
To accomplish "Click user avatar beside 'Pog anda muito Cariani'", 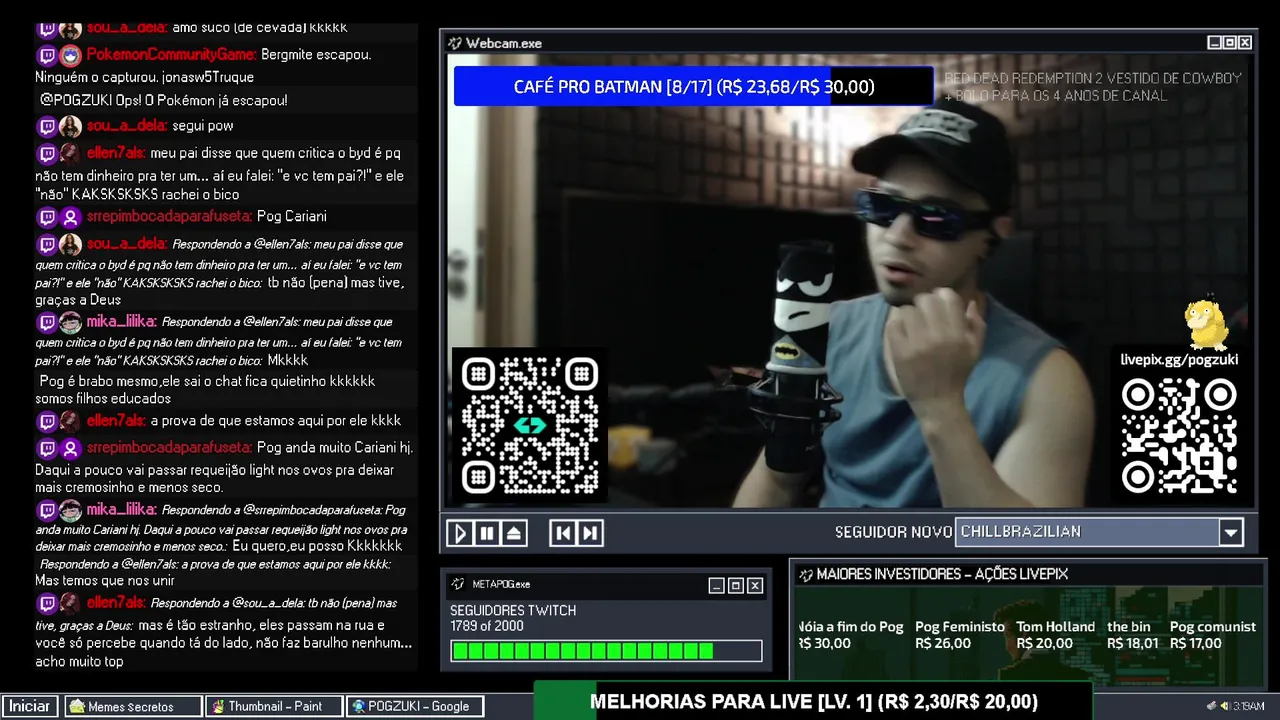I will [70, 448].
